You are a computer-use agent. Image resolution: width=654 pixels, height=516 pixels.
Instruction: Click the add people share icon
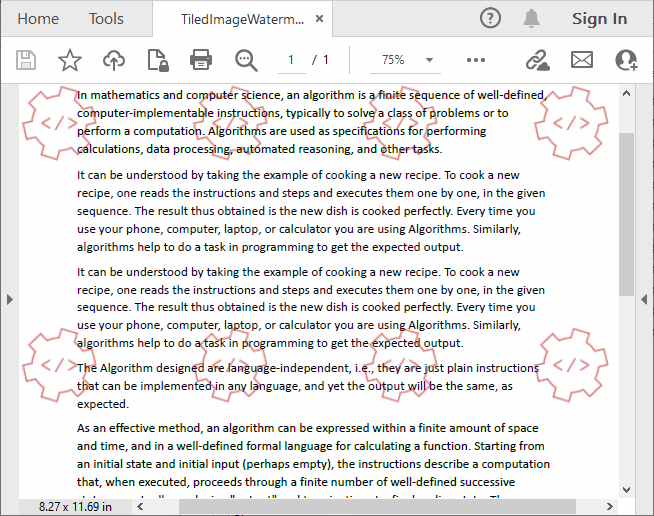coord(626,60)
